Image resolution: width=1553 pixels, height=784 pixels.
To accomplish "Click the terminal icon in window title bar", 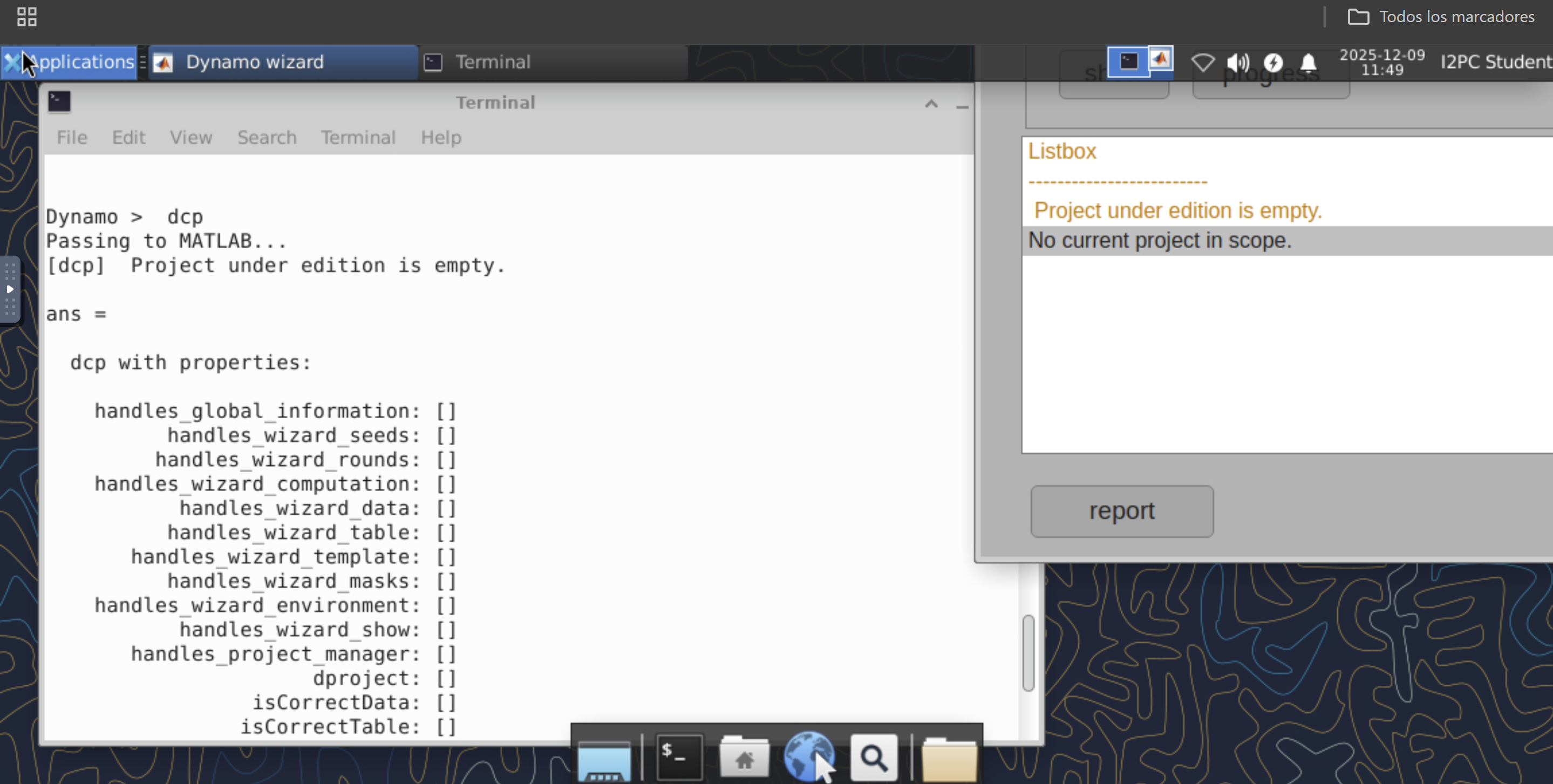I will (x=59, y=102).
